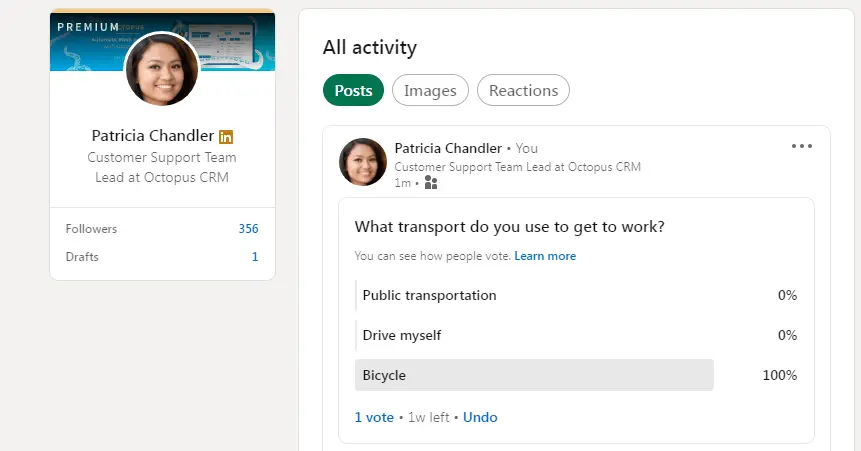
Task: Open the Drafts count link
Action: point(255,257)
